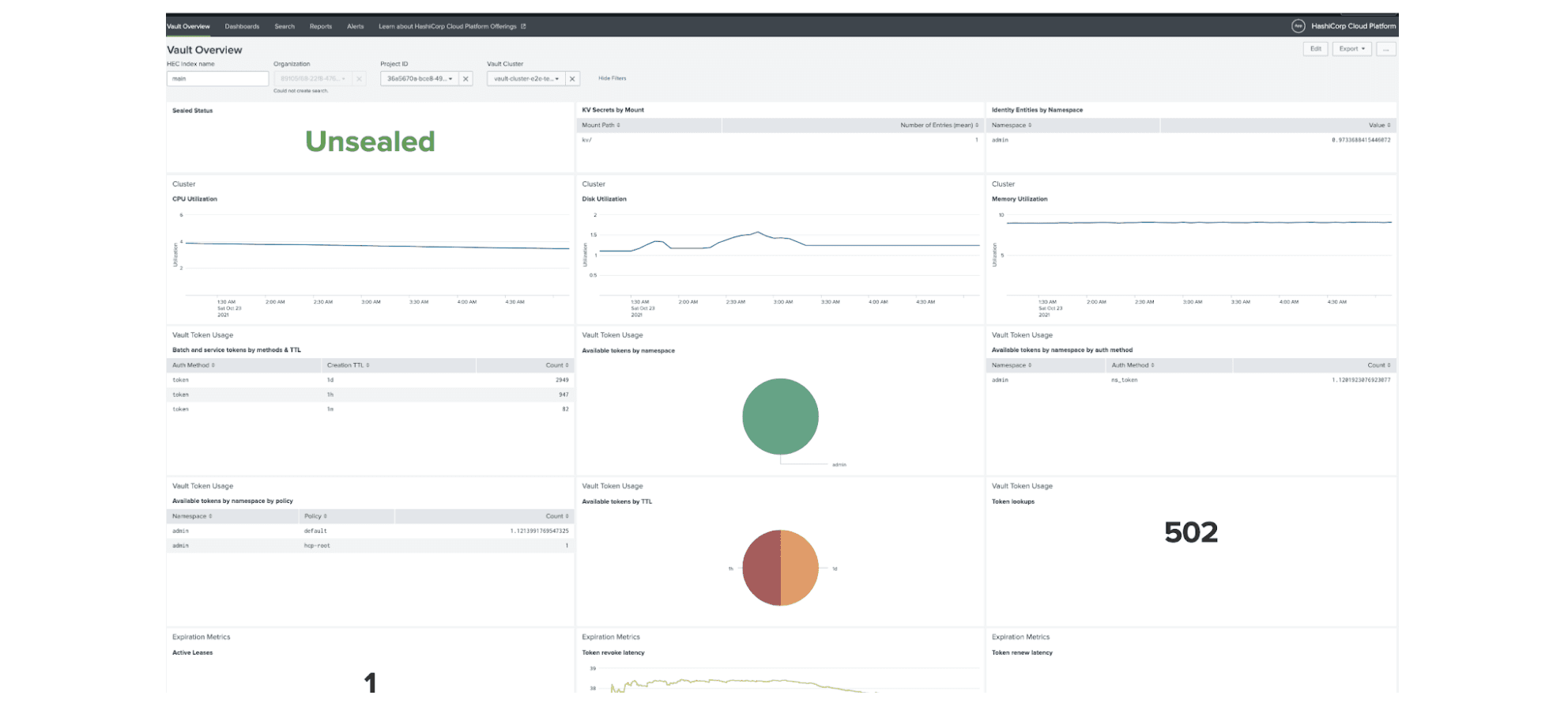Click the HEC index name input field
This screenshot has width=1568, height=718.
(x=217, y=79)
